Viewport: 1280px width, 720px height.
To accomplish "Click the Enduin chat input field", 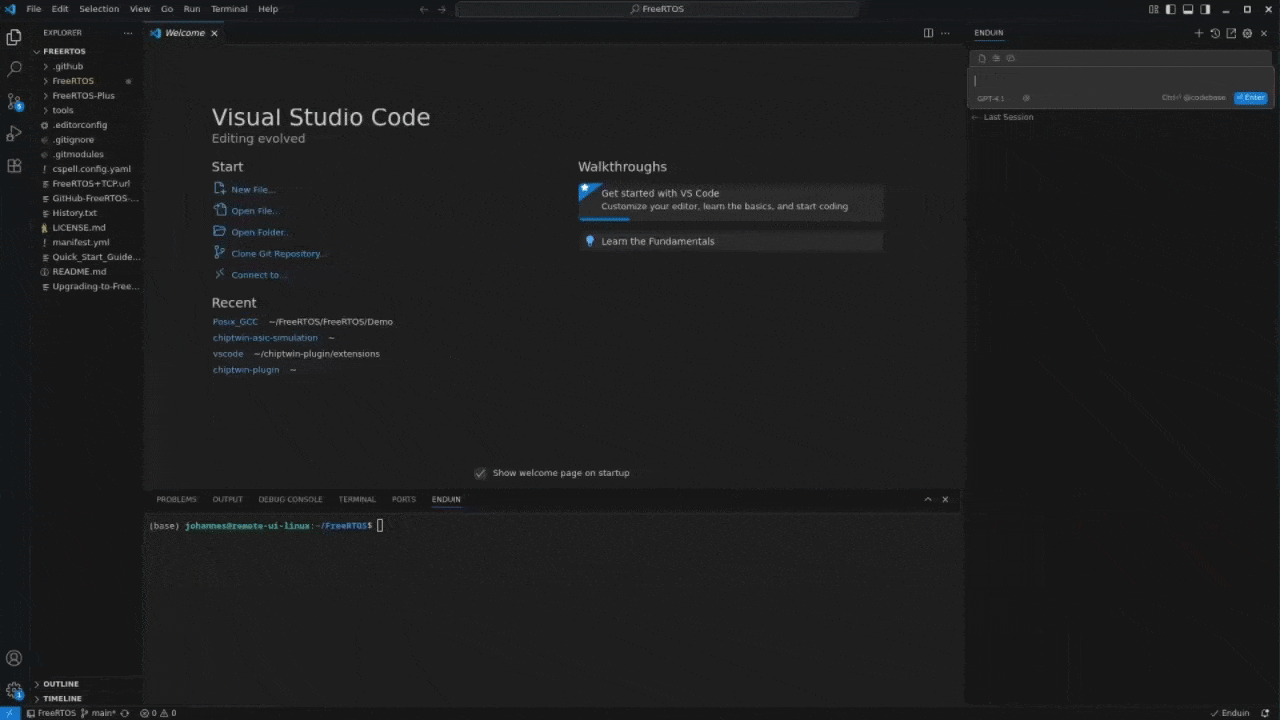I will pos(1120,80).
